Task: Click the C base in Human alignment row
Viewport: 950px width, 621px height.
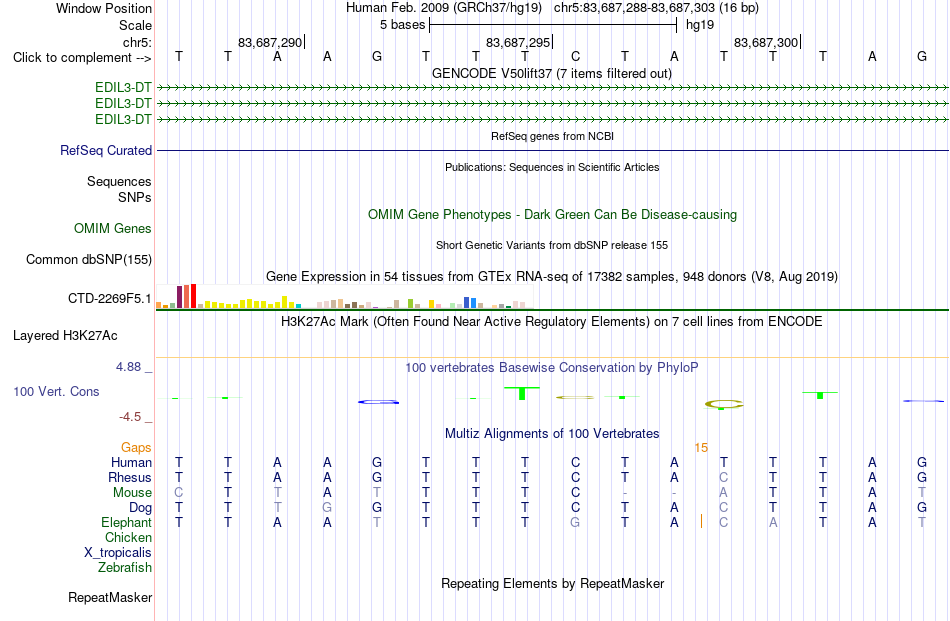Action: pos(575,462)
